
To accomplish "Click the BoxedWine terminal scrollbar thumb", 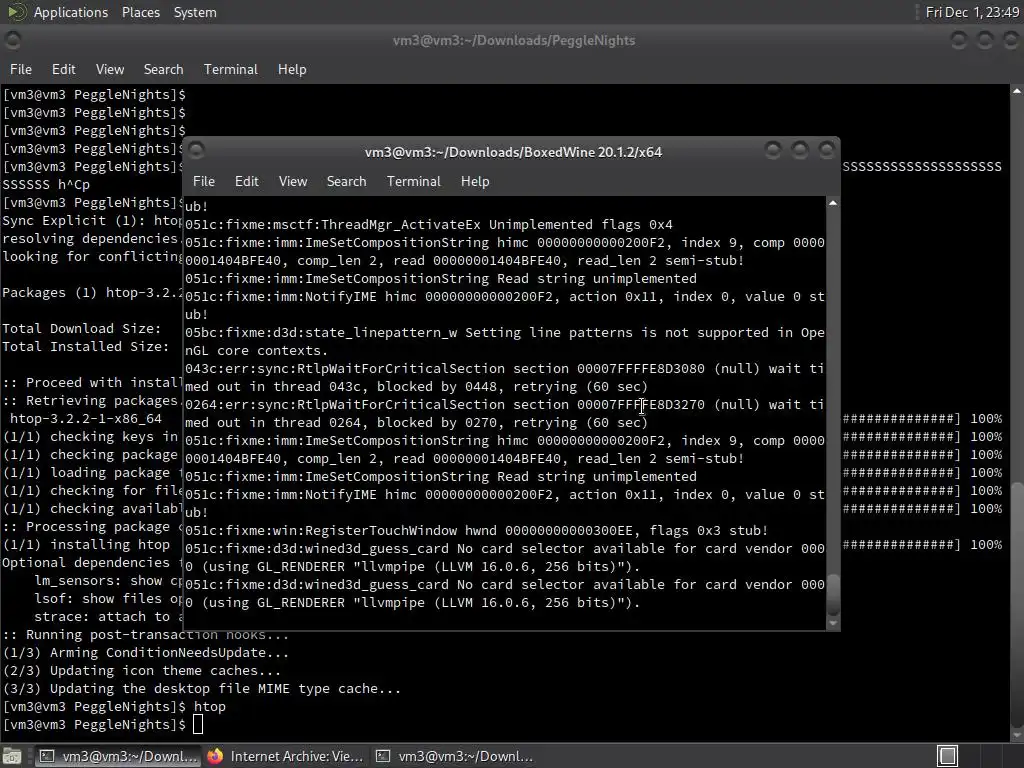I will point(833,595).
